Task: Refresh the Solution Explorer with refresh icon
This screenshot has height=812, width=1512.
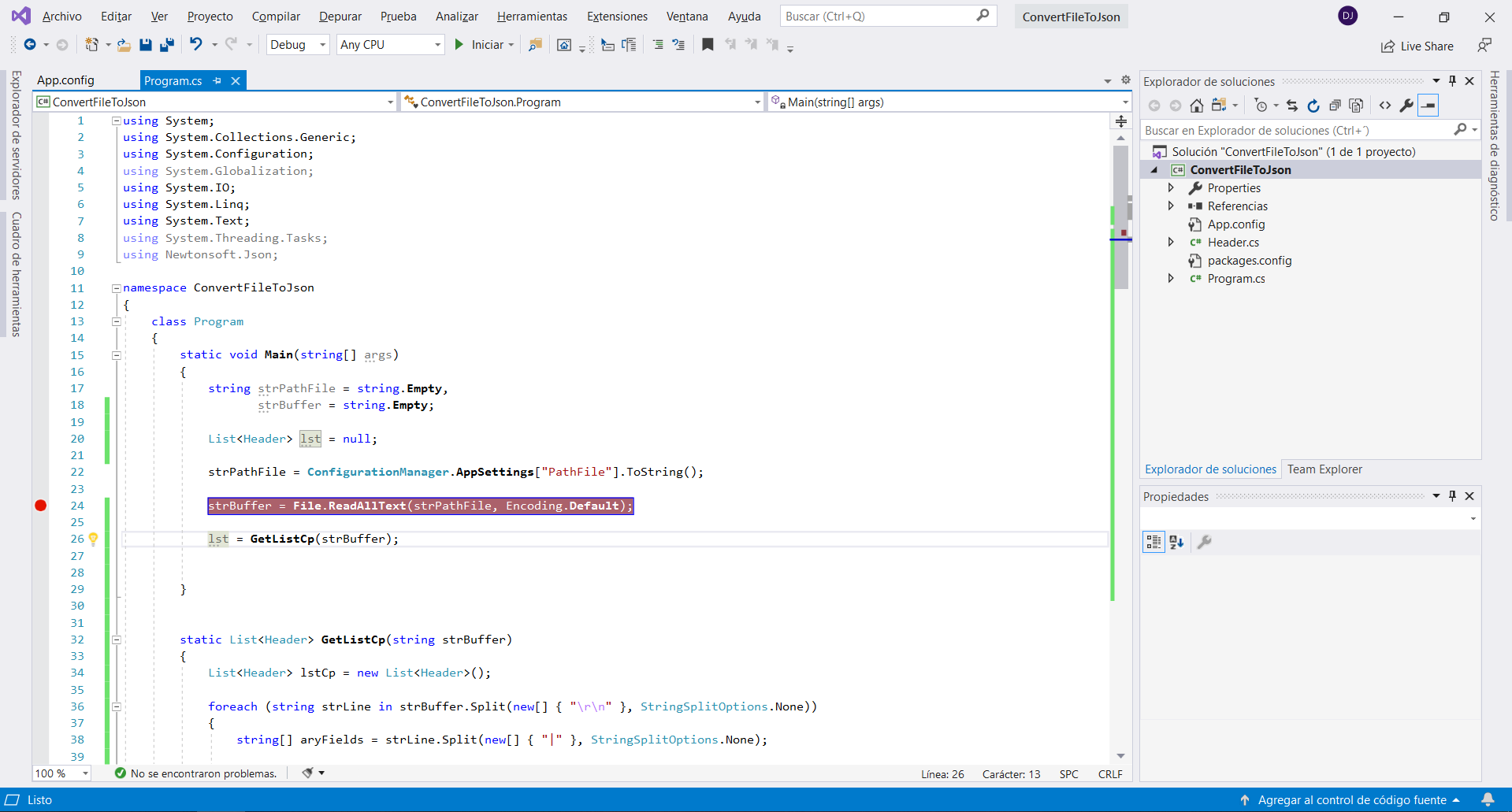Action: [x=1313, y=106]
